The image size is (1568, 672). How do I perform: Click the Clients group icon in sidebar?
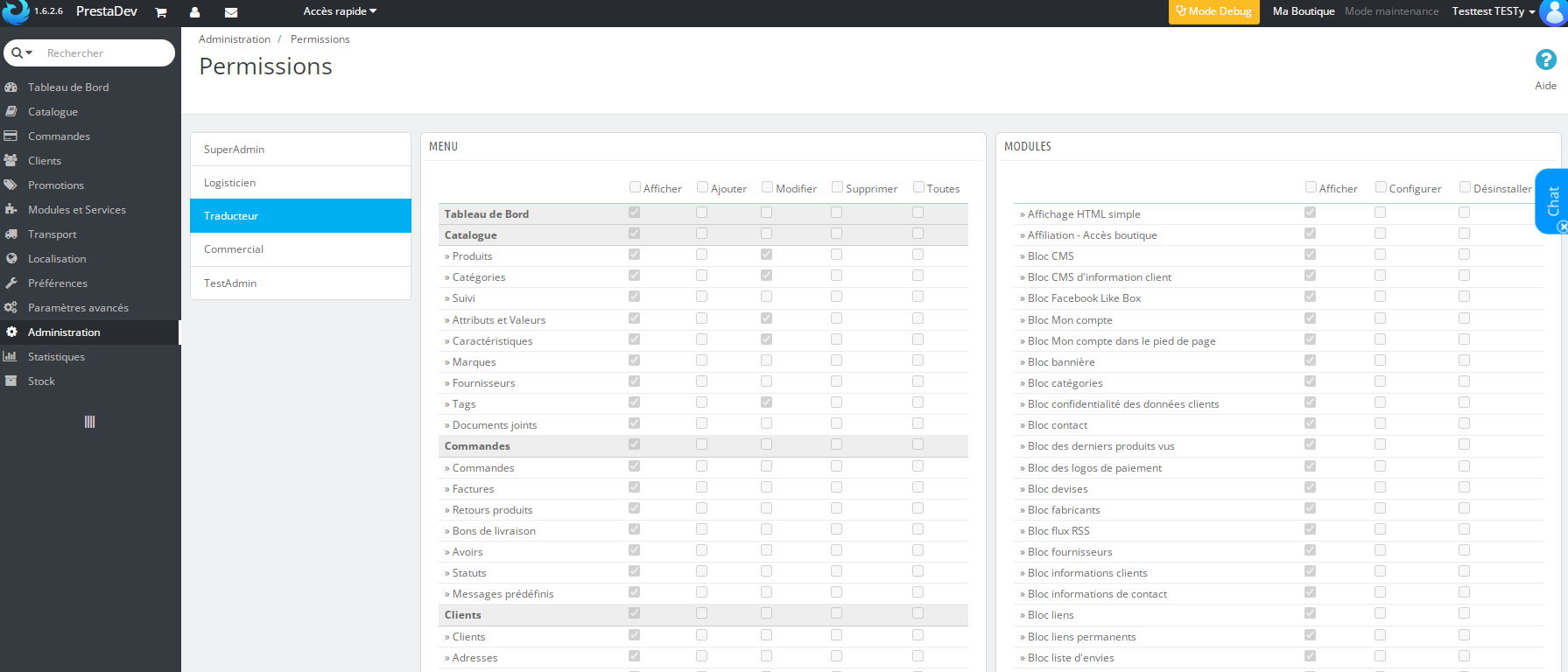[11, 161]
